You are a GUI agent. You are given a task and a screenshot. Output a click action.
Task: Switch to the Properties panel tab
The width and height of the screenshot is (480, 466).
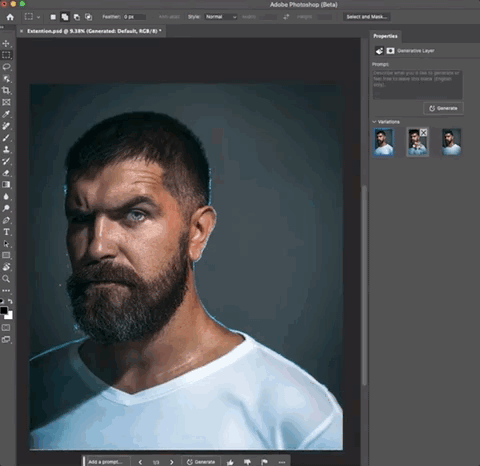[385, 36]
